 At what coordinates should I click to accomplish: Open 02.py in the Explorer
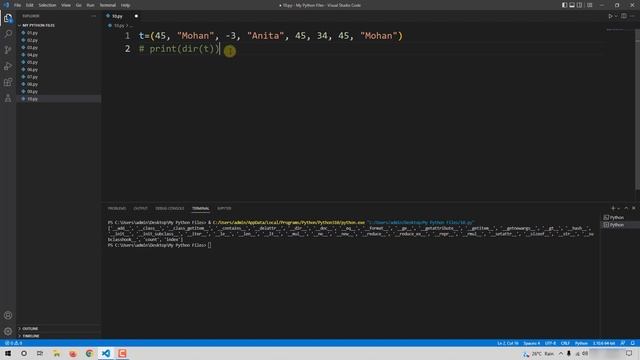pyautogui.click(x=32, y=40)
